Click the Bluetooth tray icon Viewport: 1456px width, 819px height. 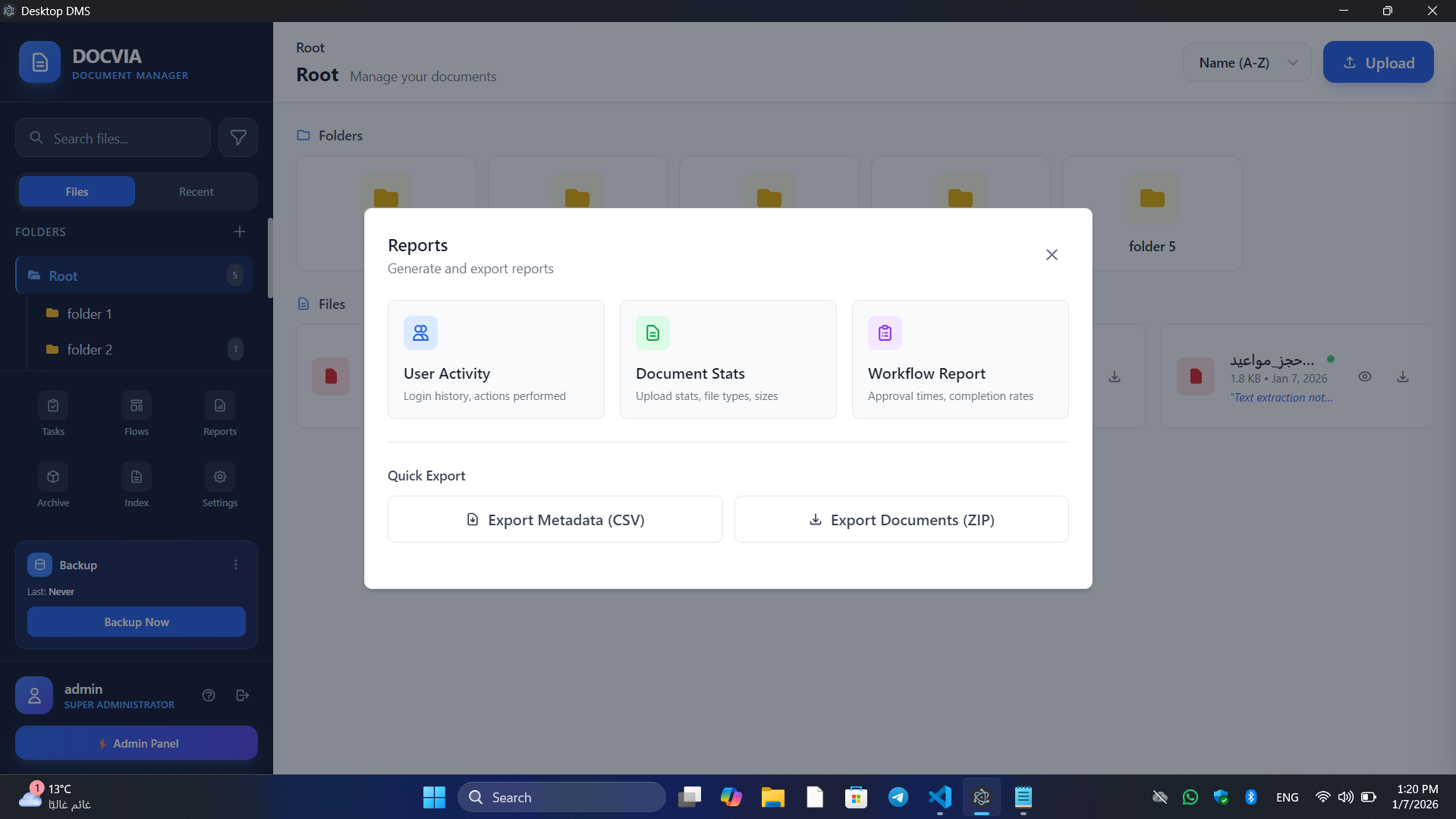coord(1251,797)
